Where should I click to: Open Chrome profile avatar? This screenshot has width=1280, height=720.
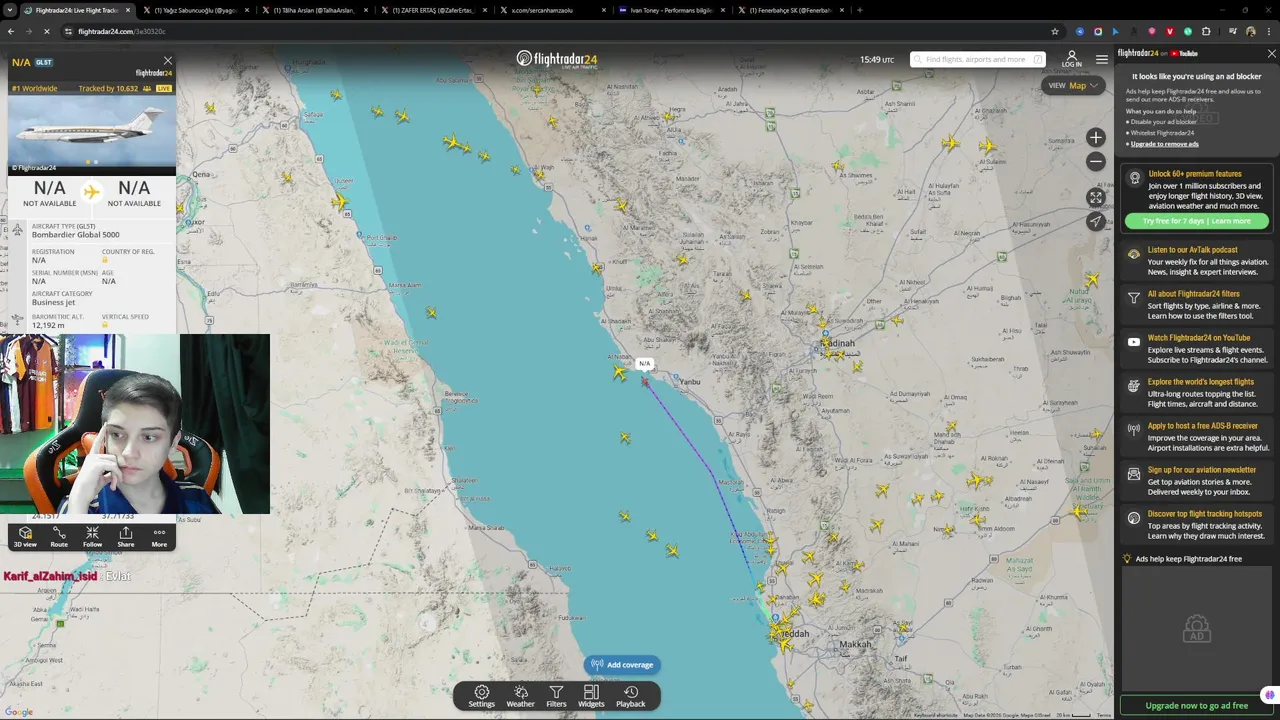1250,31
